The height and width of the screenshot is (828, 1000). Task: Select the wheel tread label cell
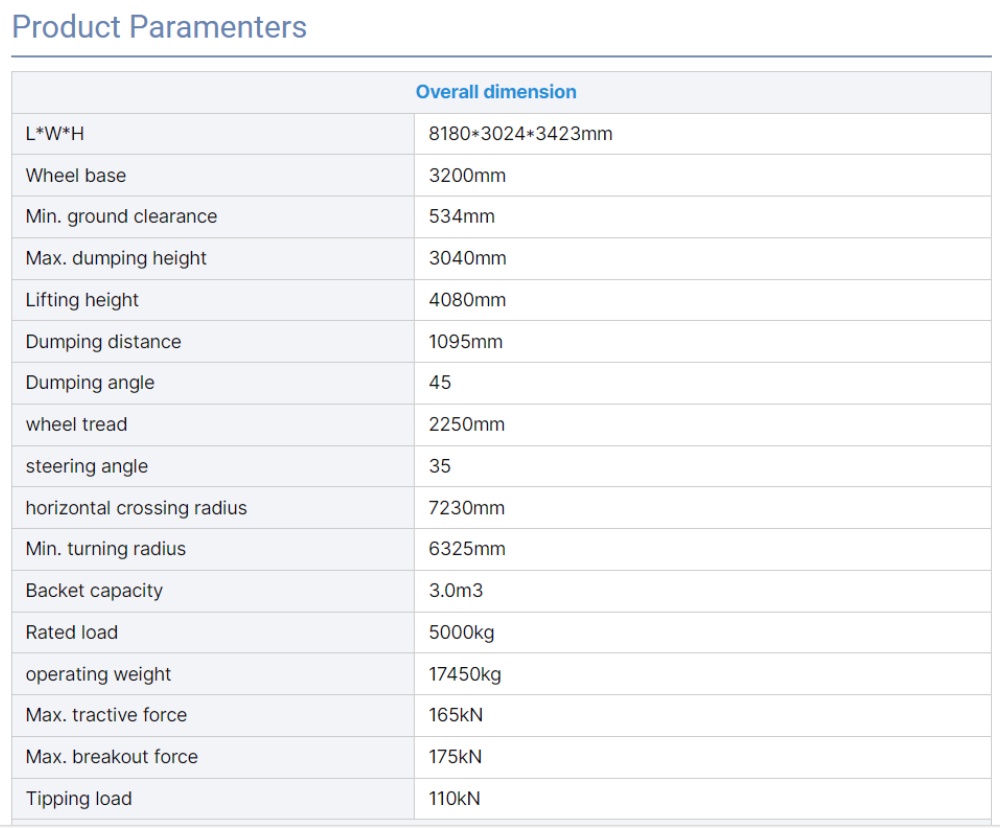click(x=76, y=425)
